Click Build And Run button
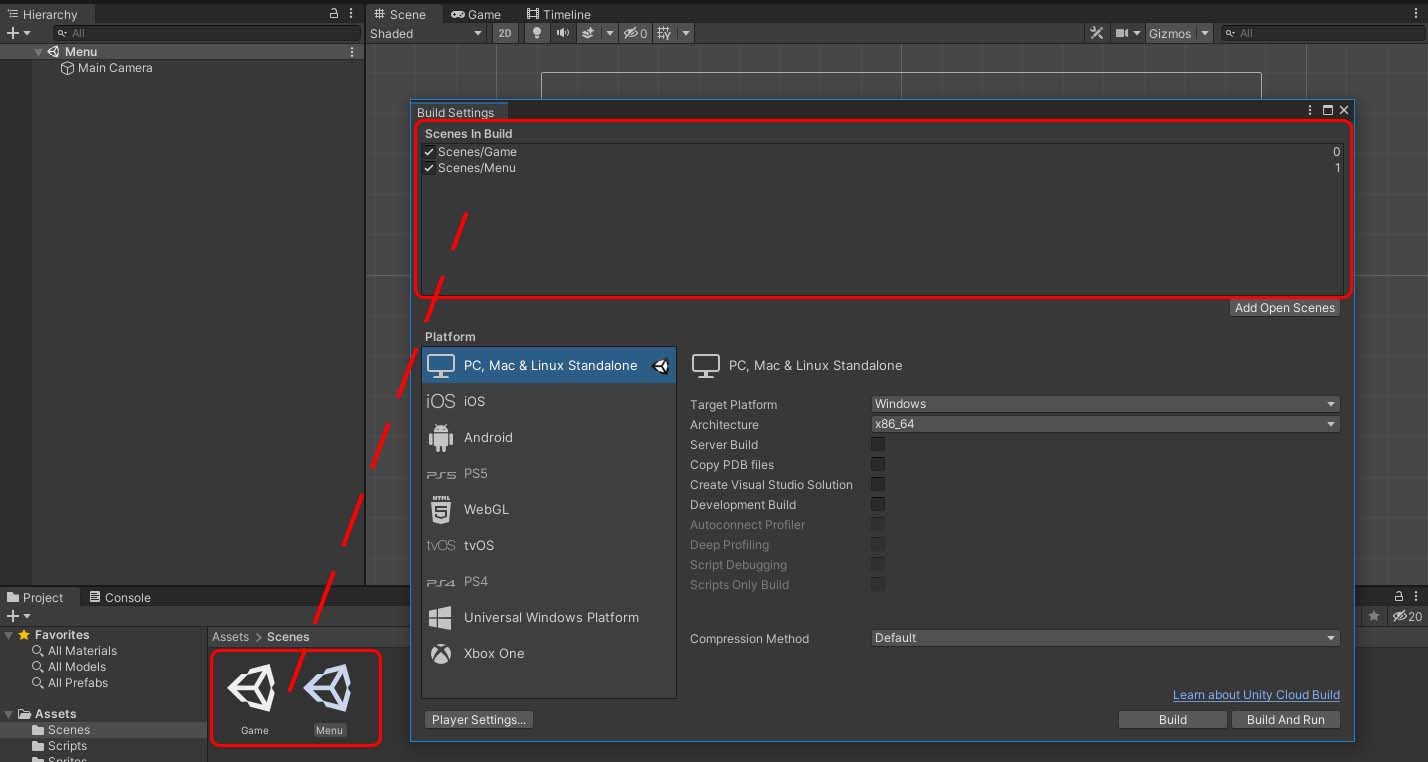 click(1286, 720)
